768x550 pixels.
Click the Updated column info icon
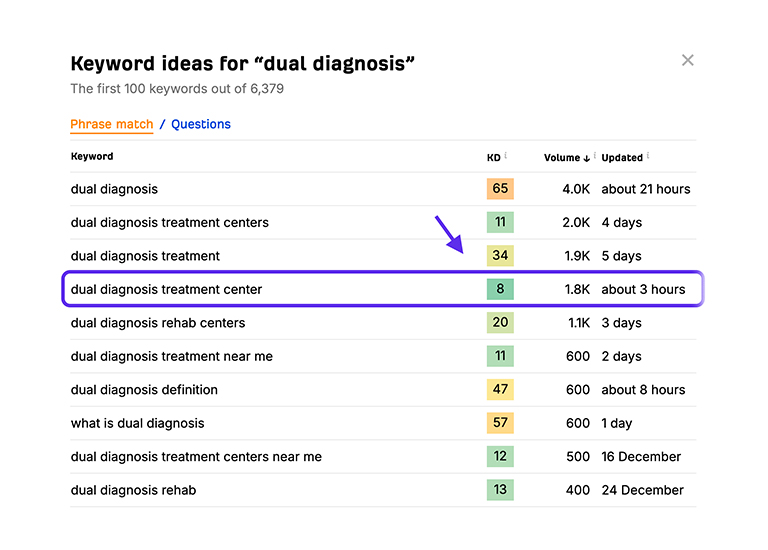click(650, 155)
